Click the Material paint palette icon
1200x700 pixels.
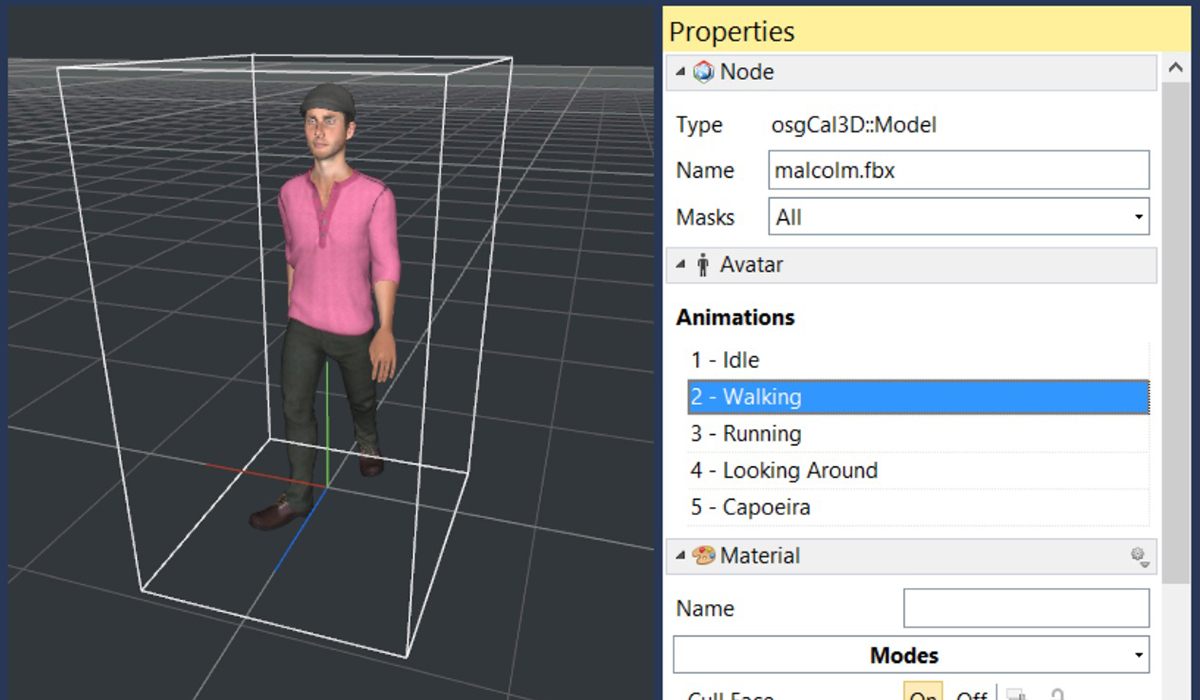704,556
